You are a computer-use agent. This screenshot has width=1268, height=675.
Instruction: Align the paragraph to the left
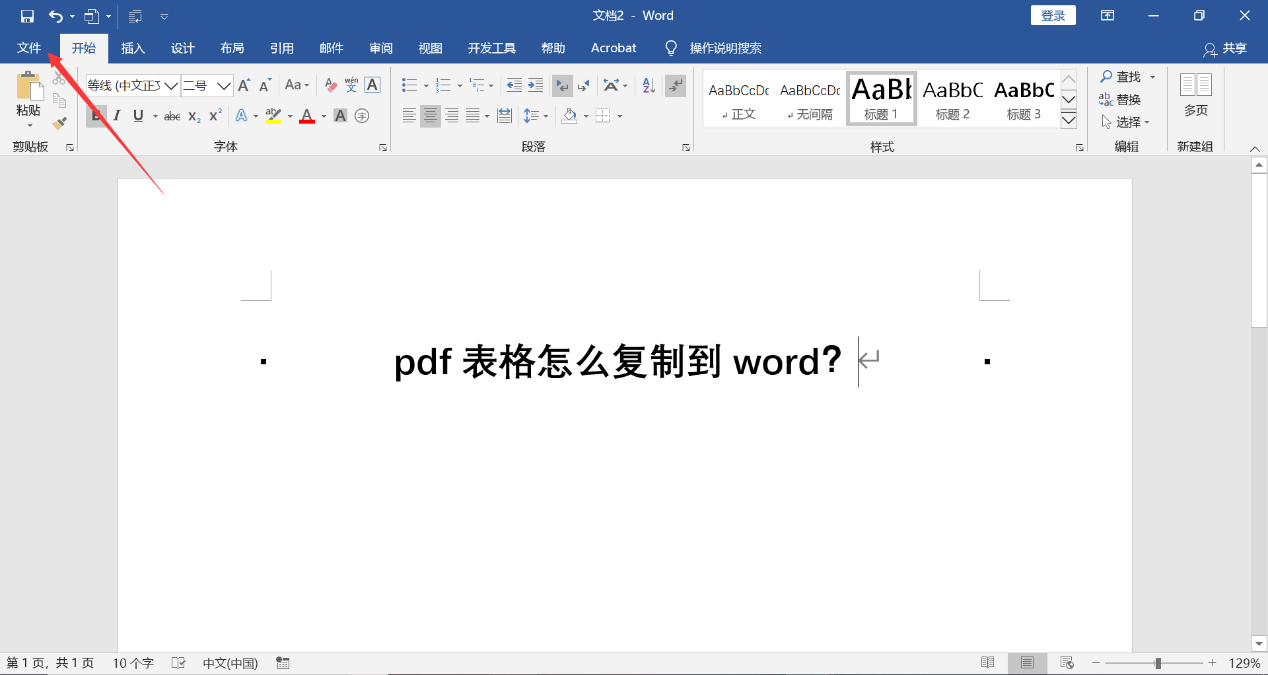(409, 116)
